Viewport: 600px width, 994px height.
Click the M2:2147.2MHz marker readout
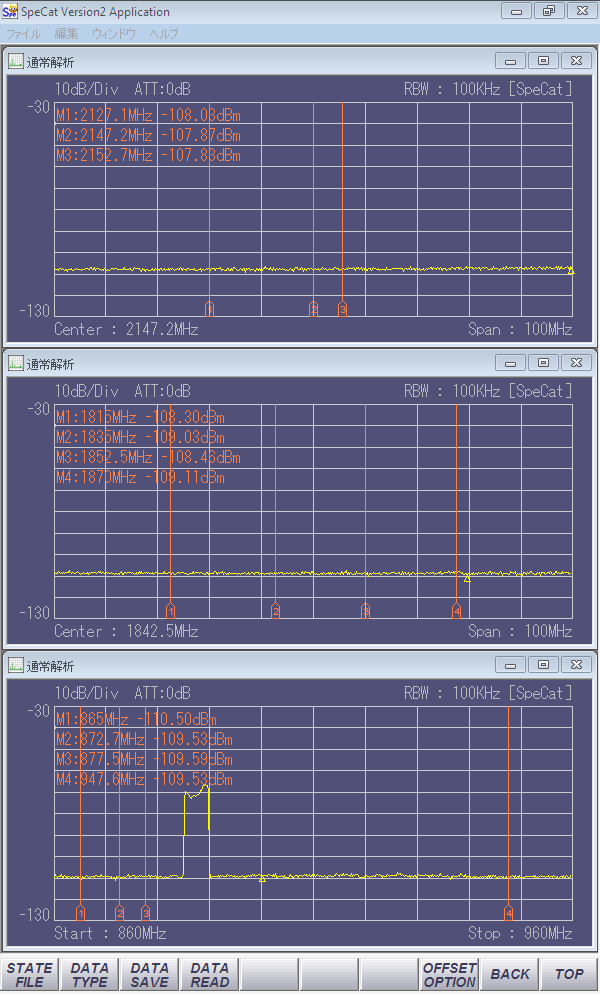click(148, 136)
